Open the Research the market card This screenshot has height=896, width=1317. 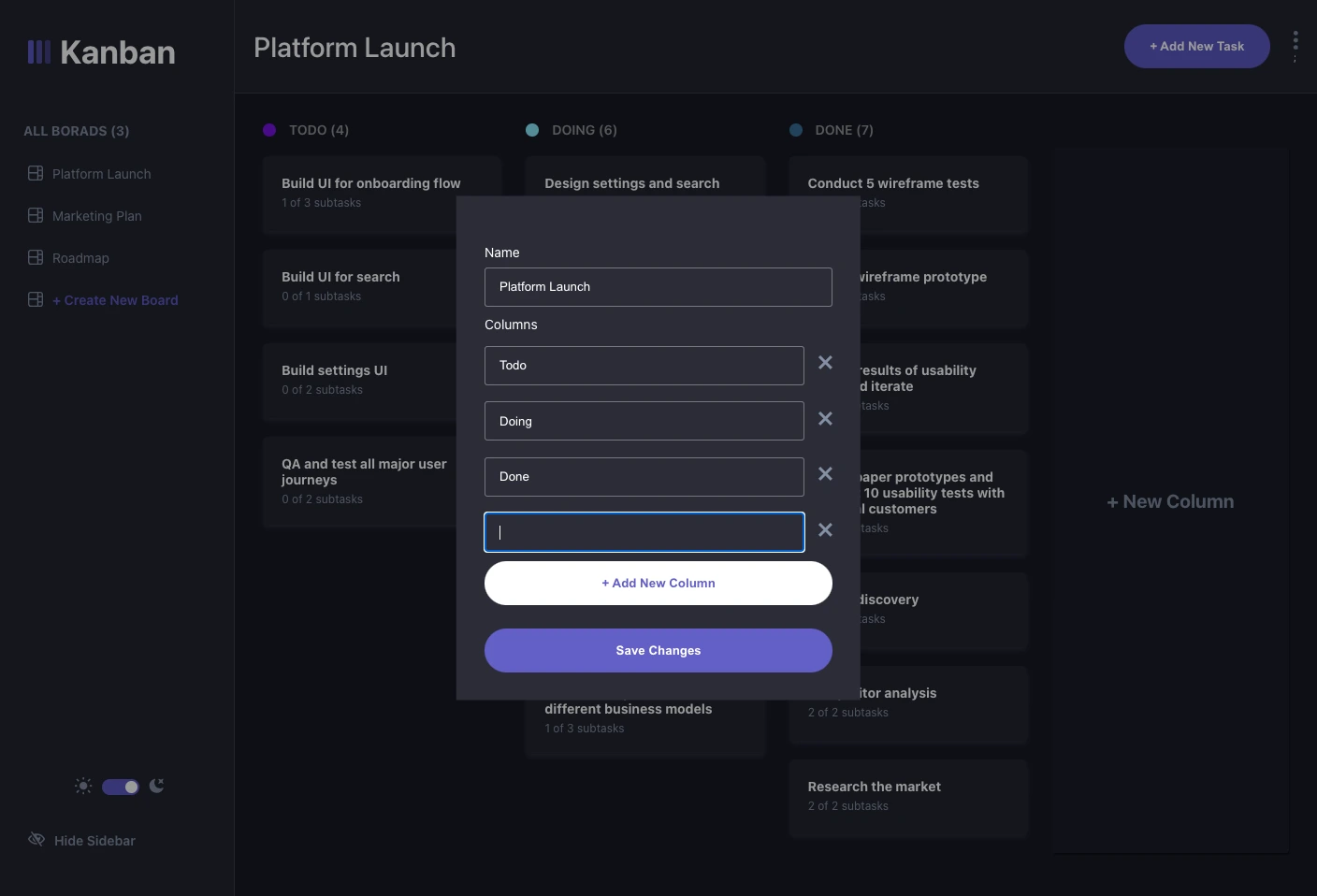tap(908, 799)
